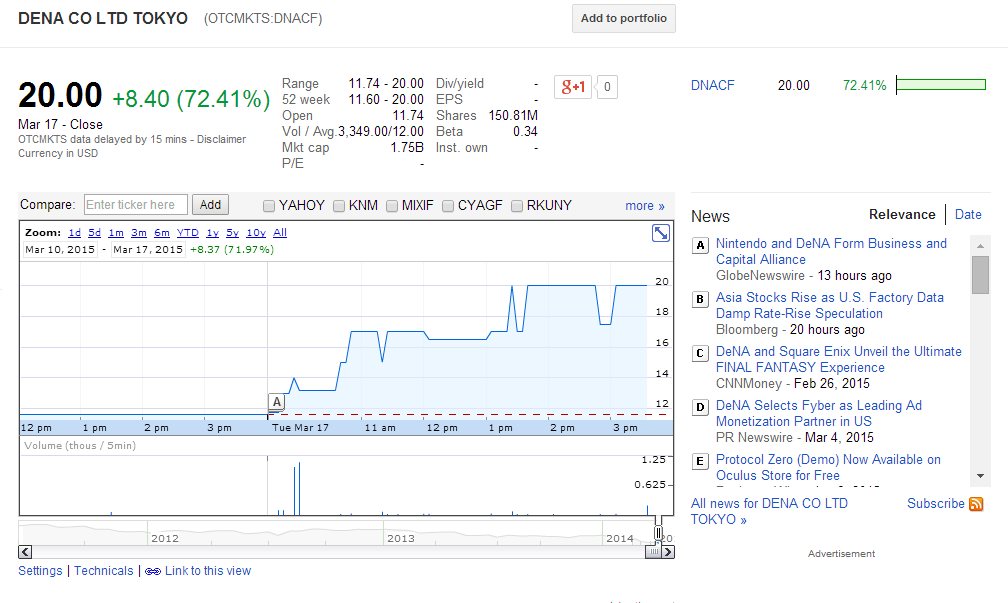
Task: Click the RSS subscribe feed icon
Action: pos(976,504)
